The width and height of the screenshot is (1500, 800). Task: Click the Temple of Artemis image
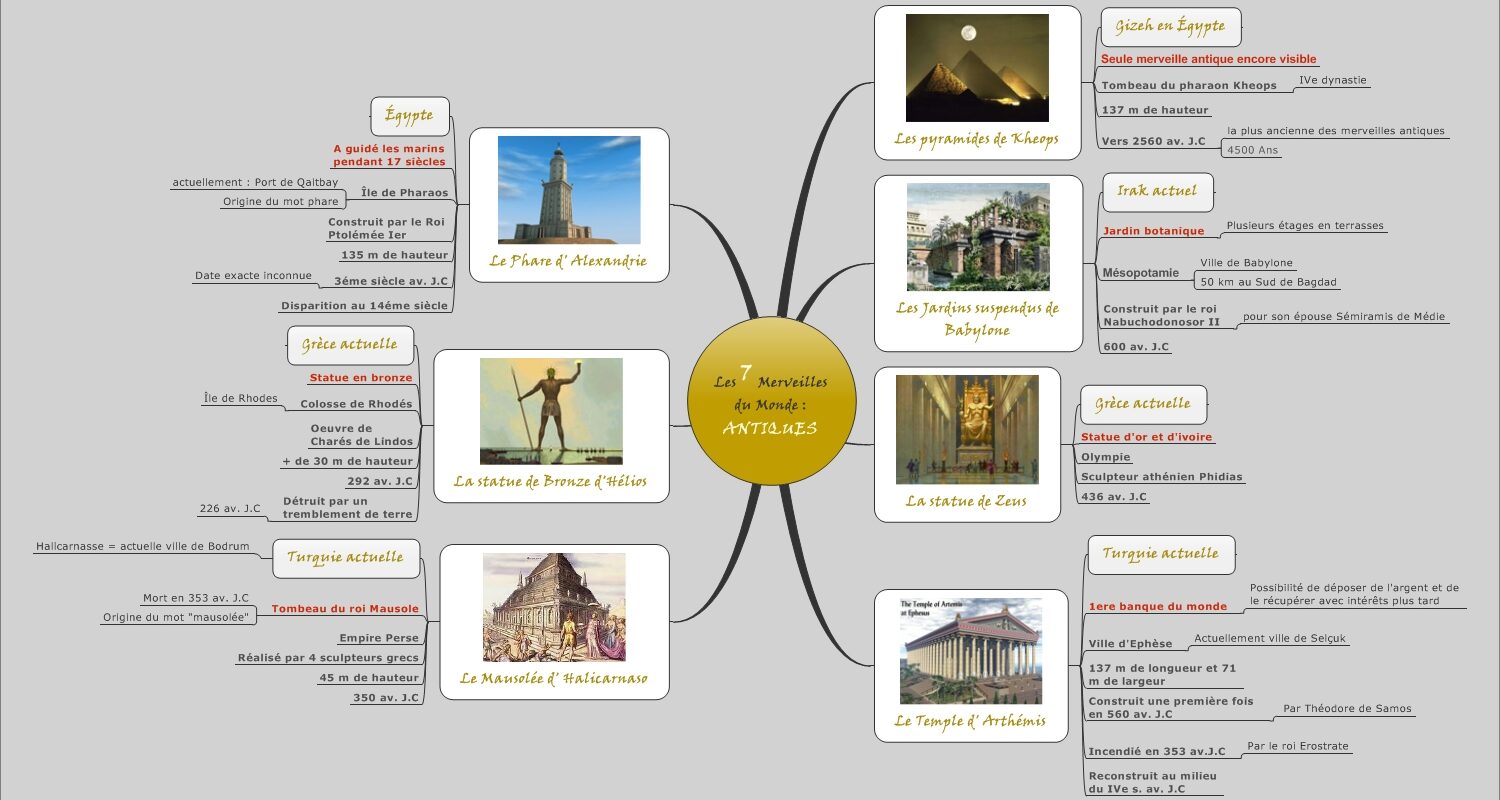(x=970, y=651)
